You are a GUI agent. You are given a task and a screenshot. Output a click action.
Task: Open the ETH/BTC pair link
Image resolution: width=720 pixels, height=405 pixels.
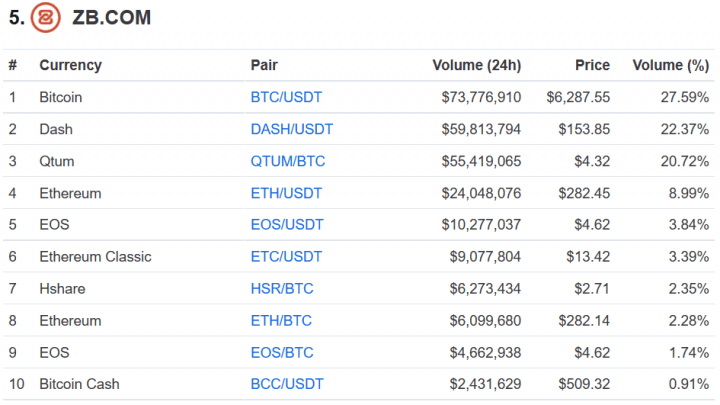coord(281,321)
